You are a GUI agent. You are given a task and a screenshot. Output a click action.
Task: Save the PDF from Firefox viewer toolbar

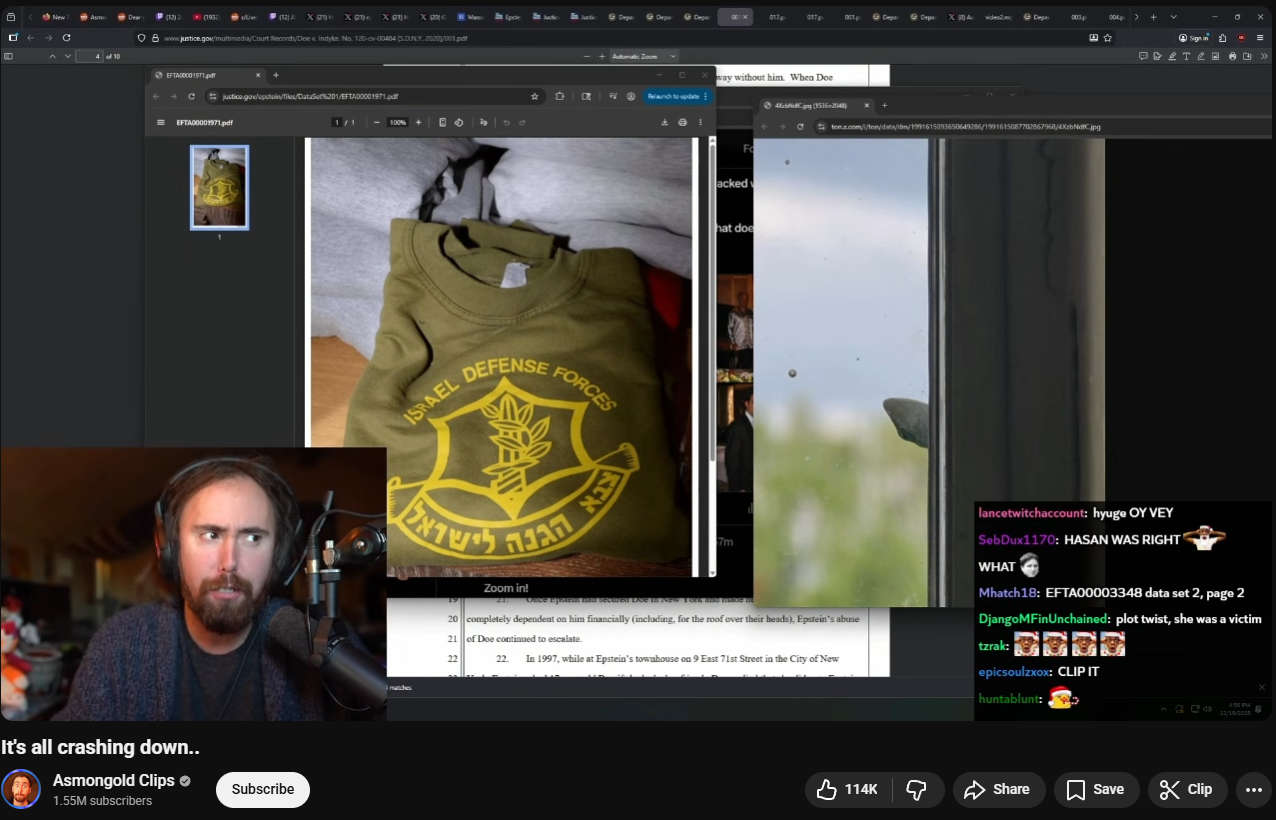[1247, 56]
